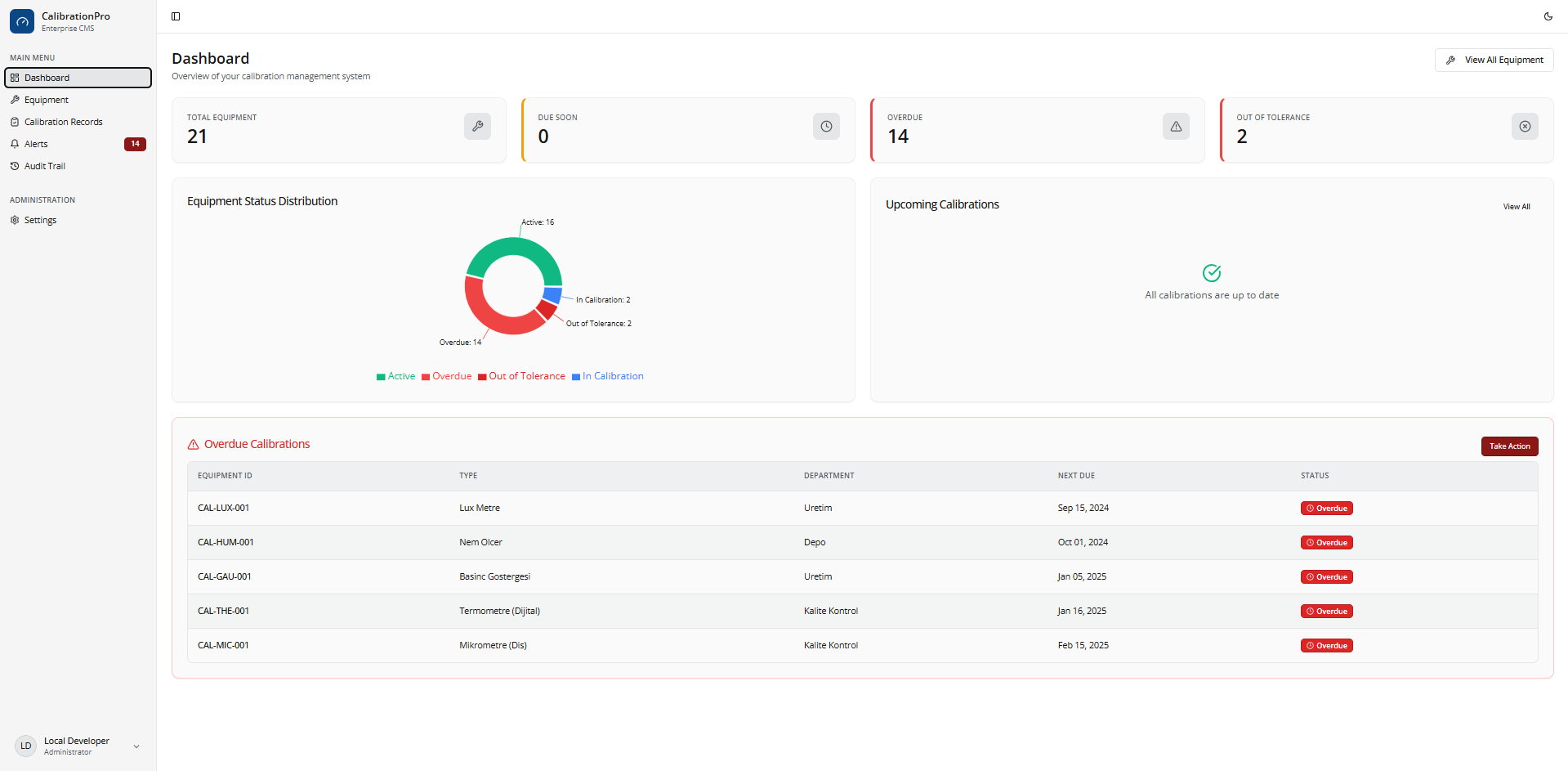This screenshot has width=1568, height=771.
Task: Open the Calibration Records page
Action: [x=63, y=121]
